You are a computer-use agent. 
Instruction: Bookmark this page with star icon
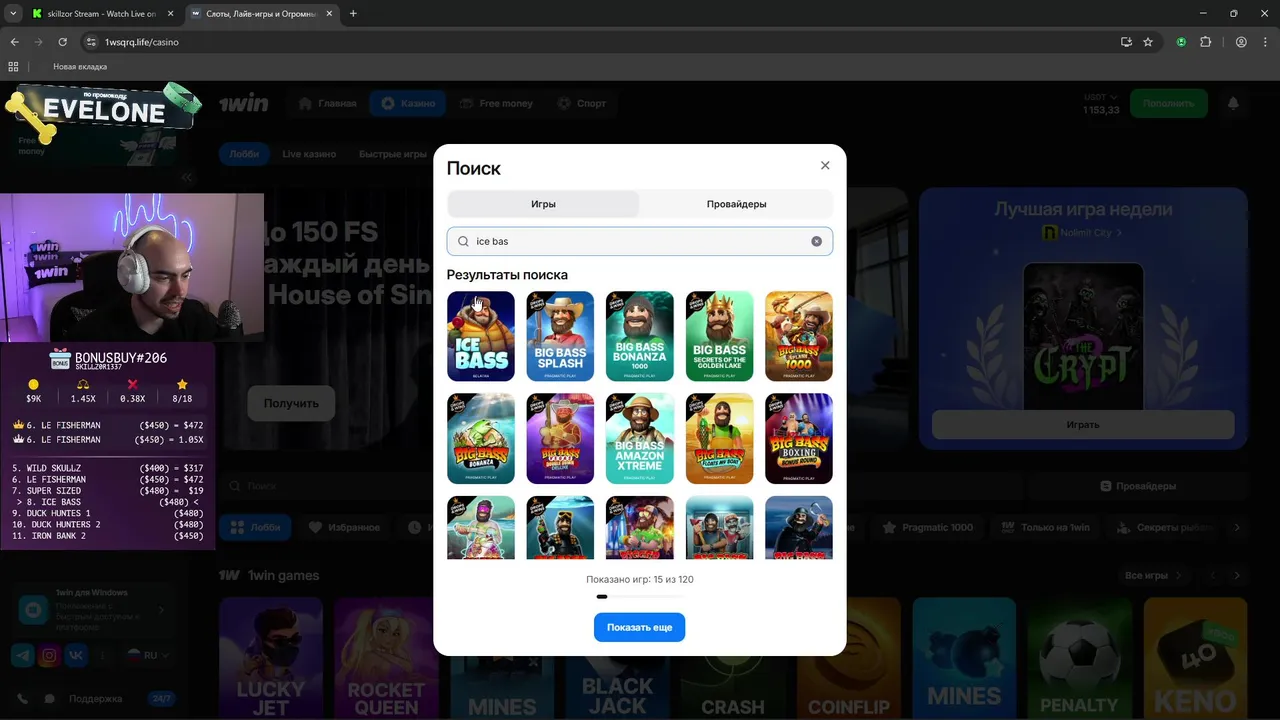point(1148,42)
